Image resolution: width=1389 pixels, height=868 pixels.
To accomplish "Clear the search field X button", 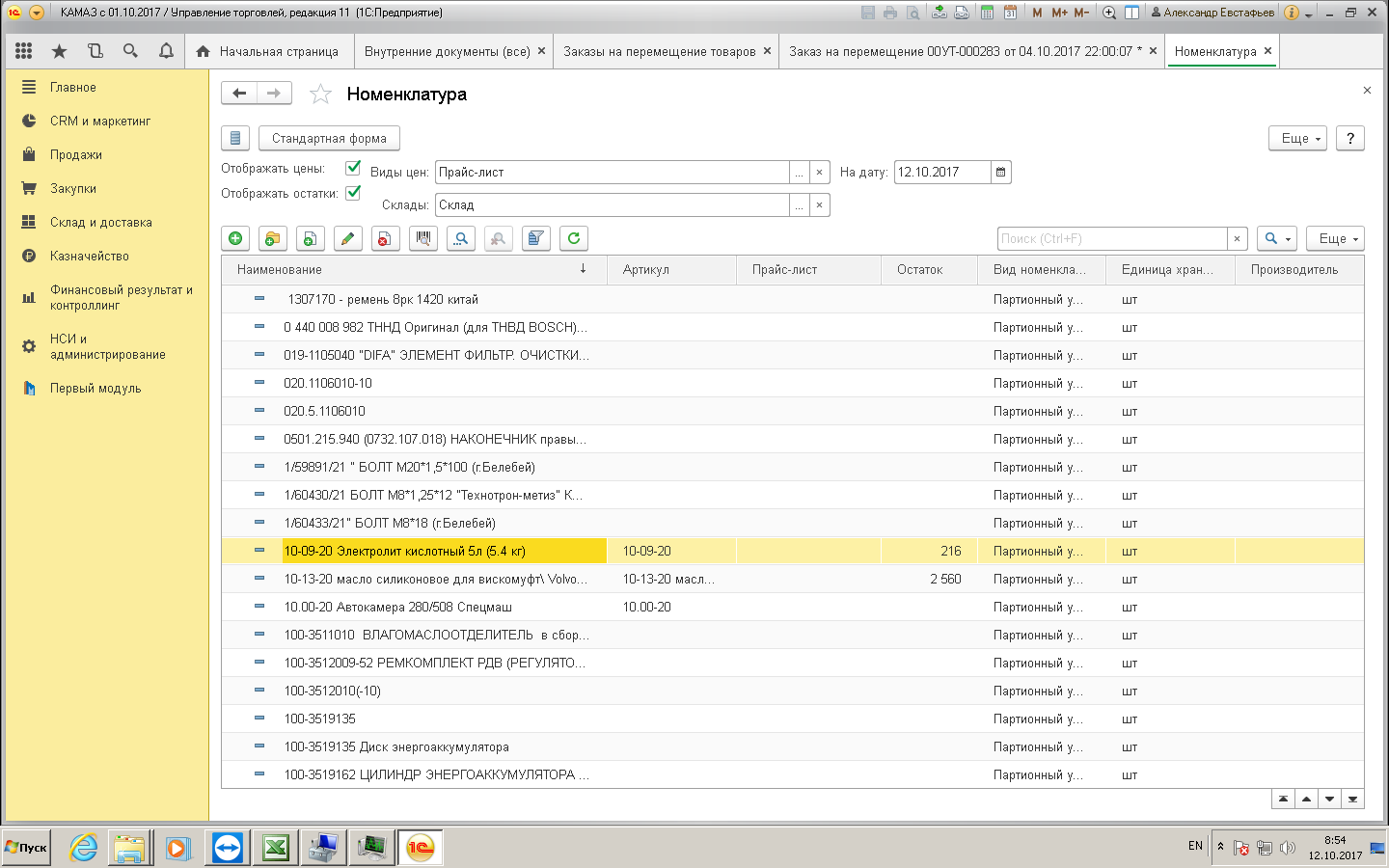I will pyautogui.click(x=1237, y=238).
